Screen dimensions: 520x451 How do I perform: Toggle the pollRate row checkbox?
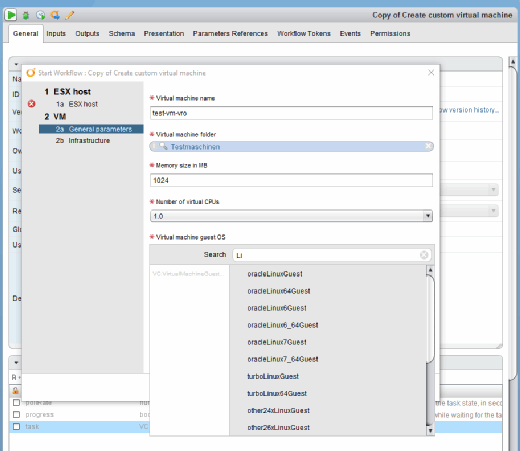click(x=16, y=403)
